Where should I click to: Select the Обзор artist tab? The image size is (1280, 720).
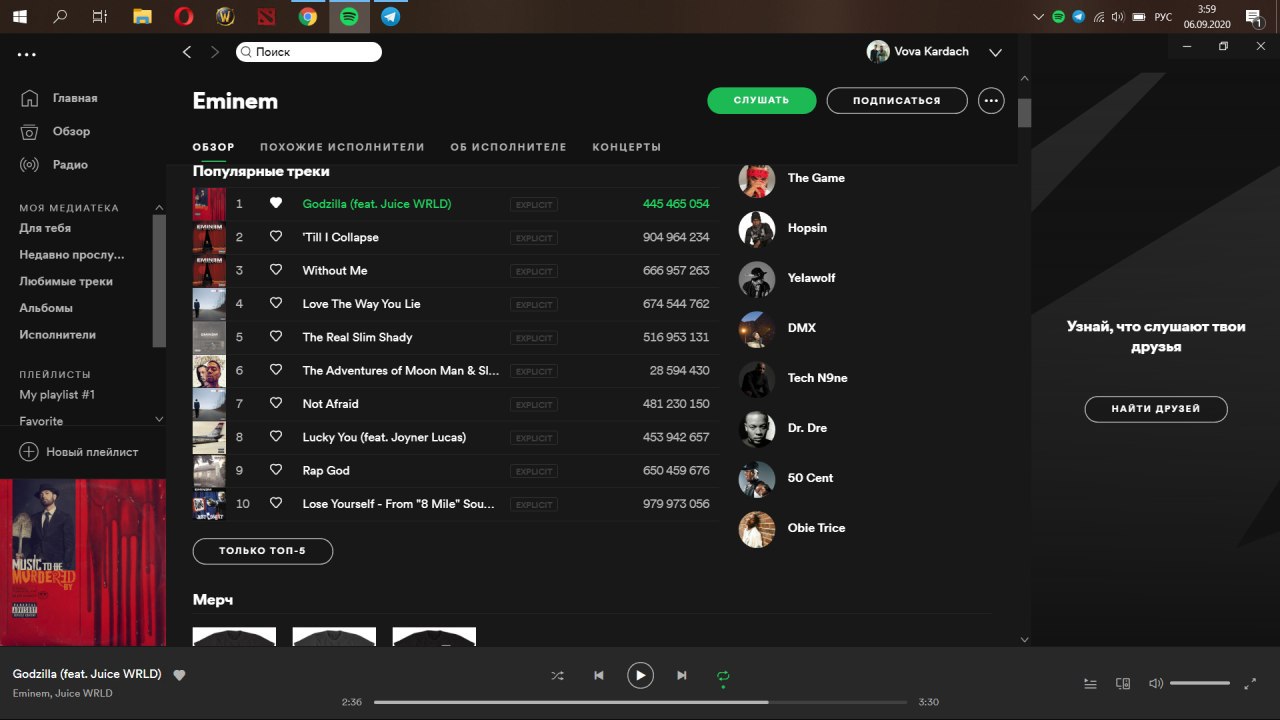(214, 147)
